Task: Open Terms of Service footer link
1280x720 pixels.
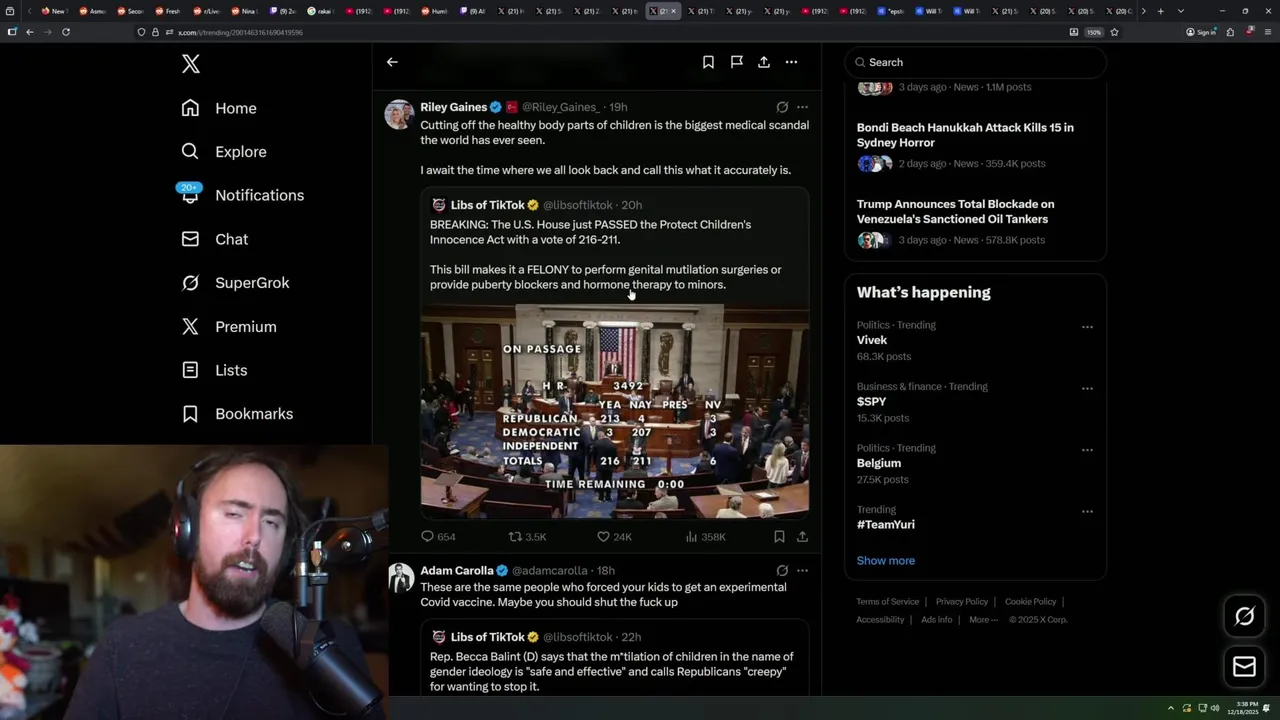Action: 887,602
